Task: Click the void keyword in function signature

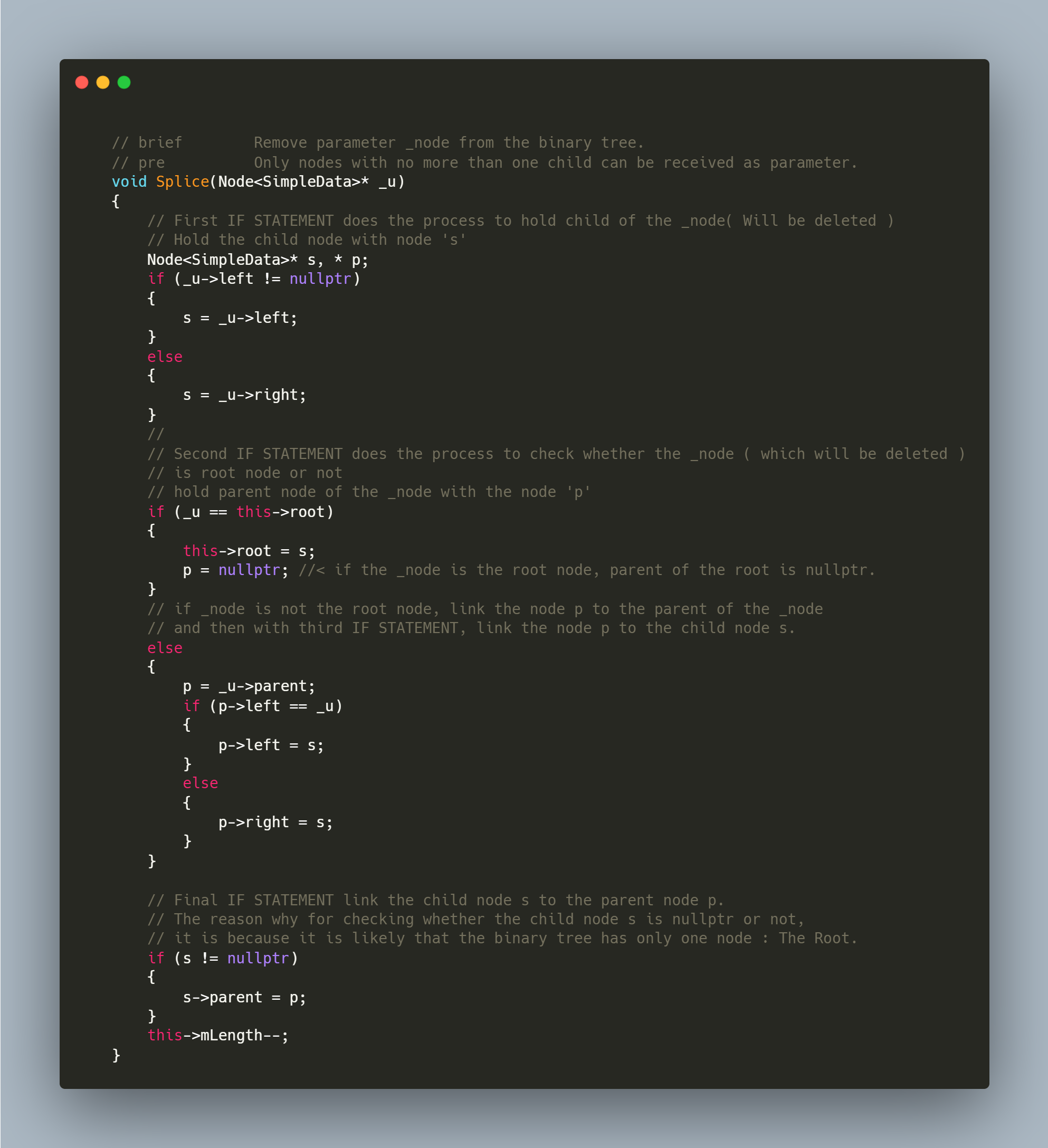Action: pos(129,181)
